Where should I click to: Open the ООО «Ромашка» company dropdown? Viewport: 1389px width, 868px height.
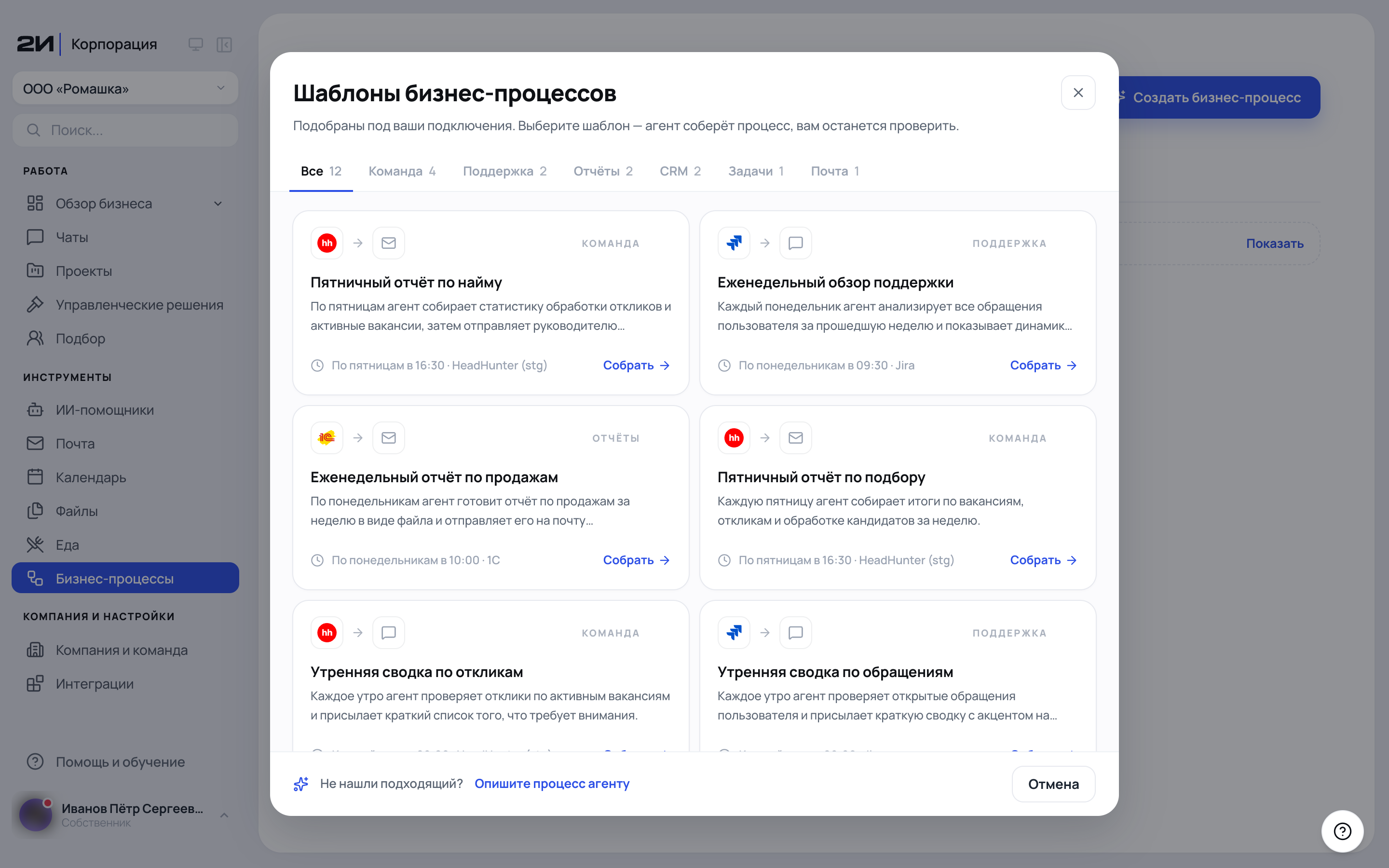tap(125, 88)
